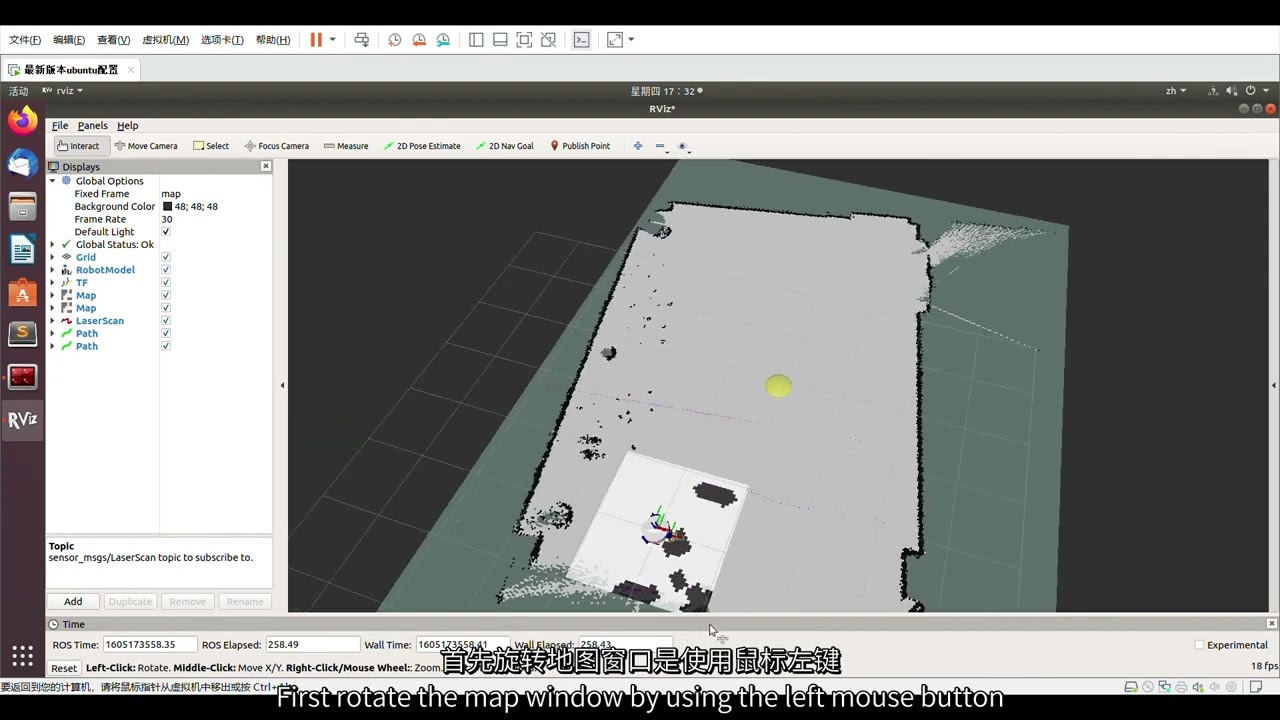Screen dimensions: 1280x720
Task: Click the Remove button
Action: [x=187, y=602]
